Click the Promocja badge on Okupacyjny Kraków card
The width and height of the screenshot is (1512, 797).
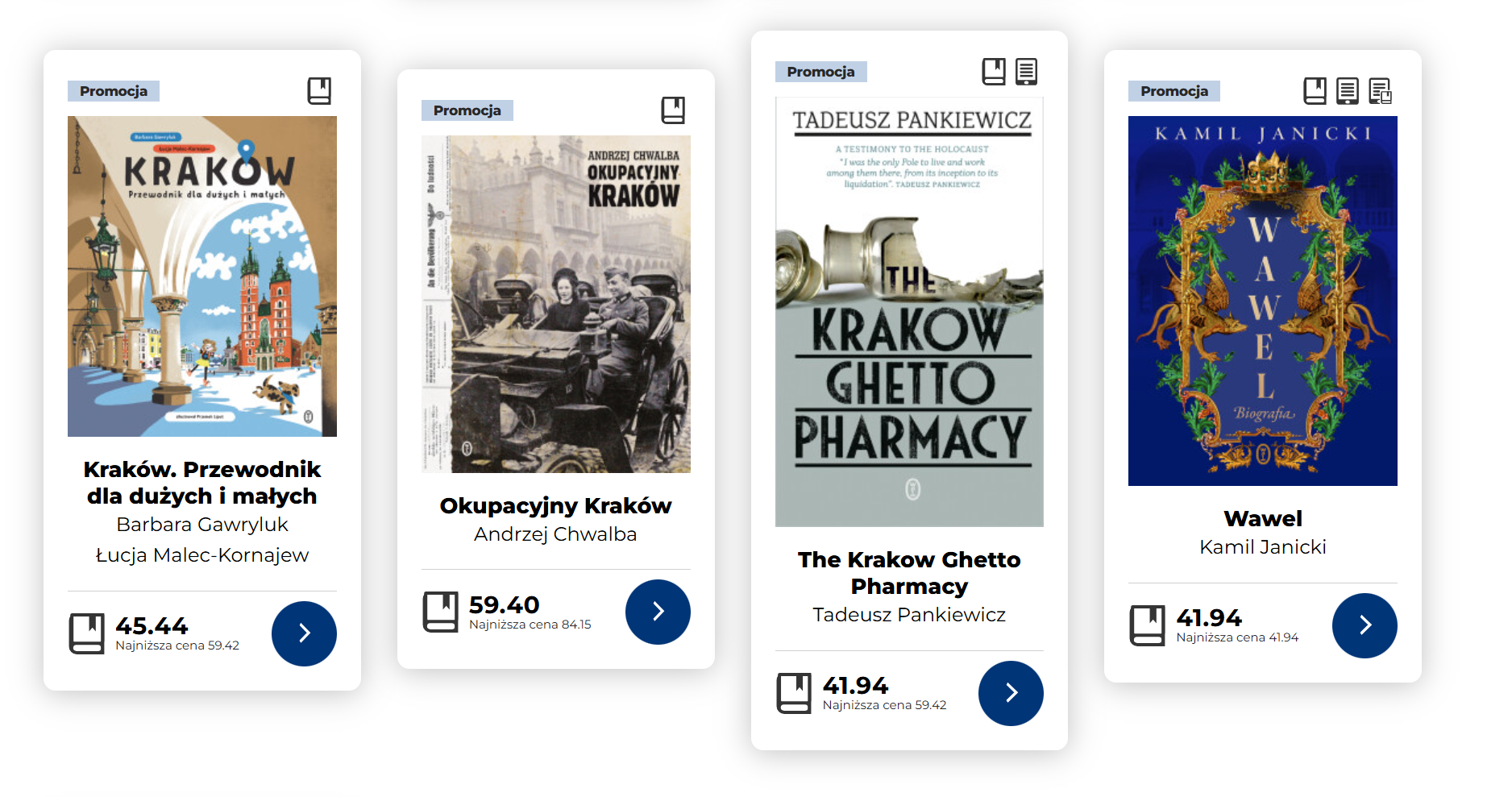coord(467,110)
